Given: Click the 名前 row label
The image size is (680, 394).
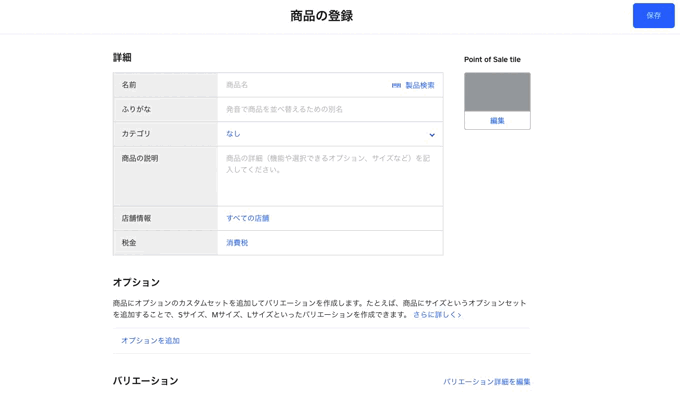Looking at the screenshot, I should click(129, 85).
